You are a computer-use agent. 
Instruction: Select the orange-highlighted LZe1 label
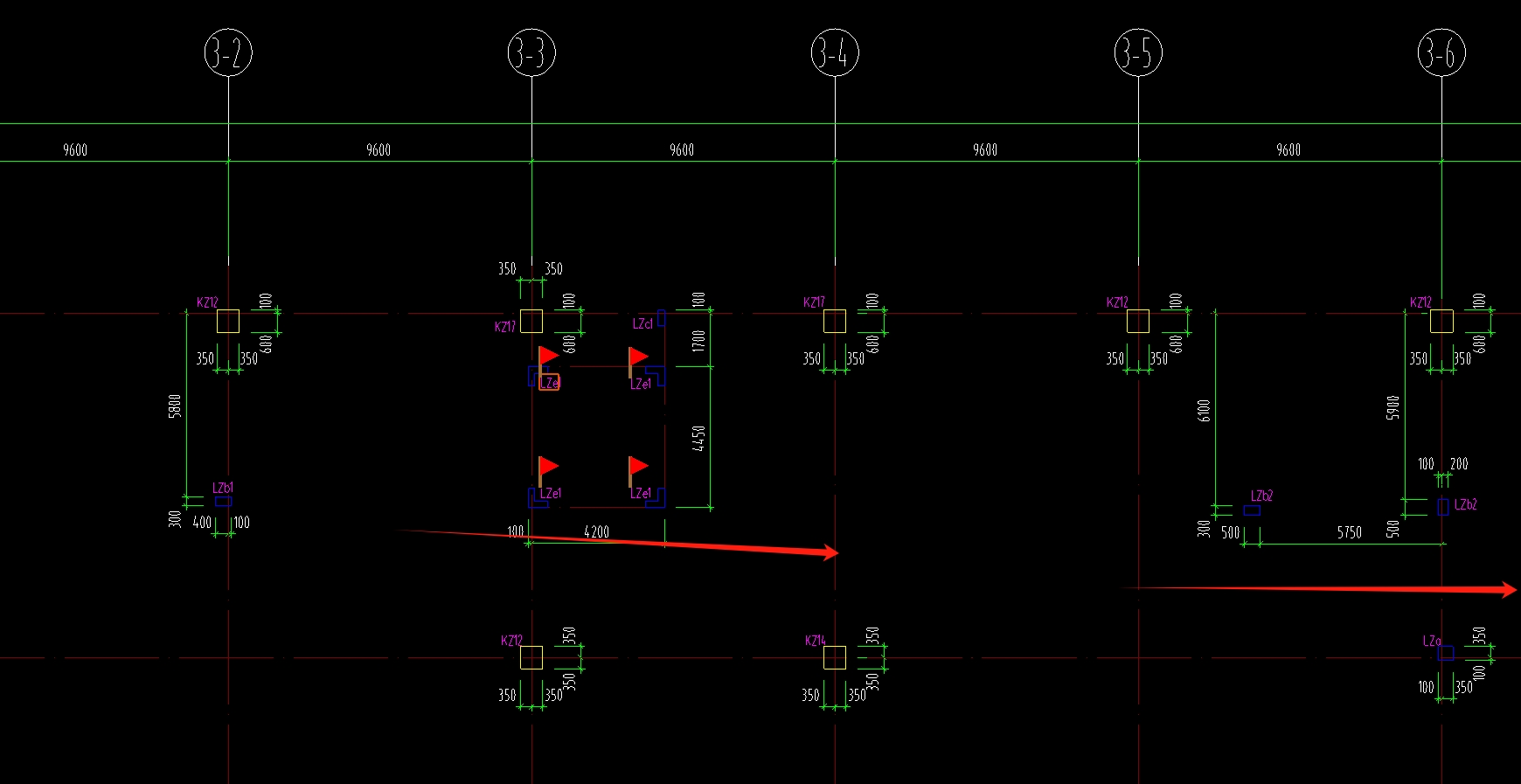coord(549,382)
